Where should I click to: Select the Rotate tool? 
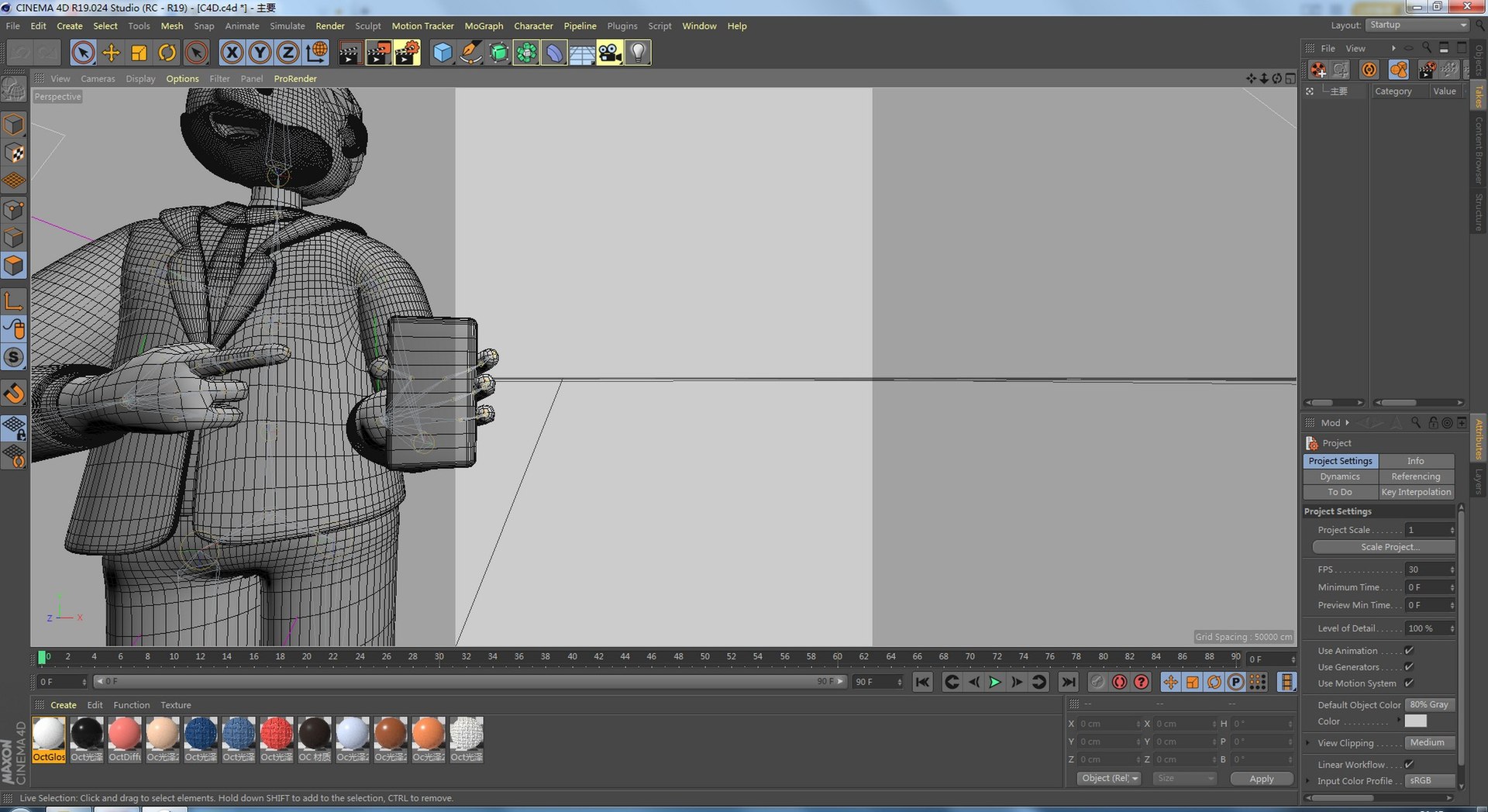click(167, 53)
